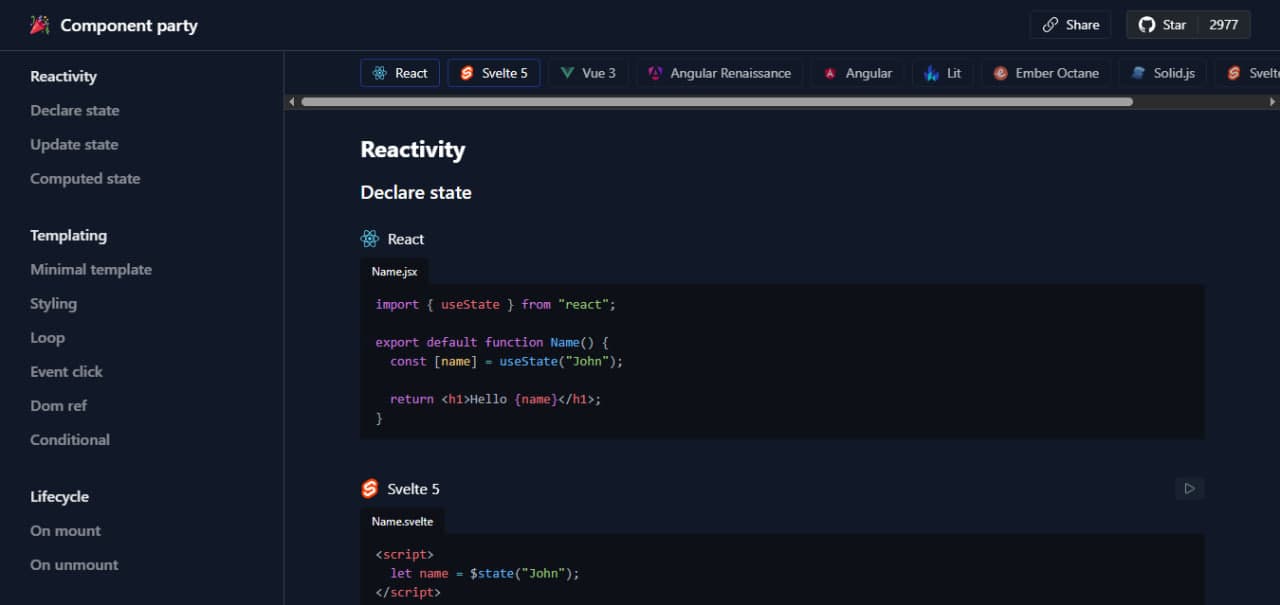Select Computed state in the sidebar
The height and width of the screenshot is (605, 1280).
coord(85,178)
